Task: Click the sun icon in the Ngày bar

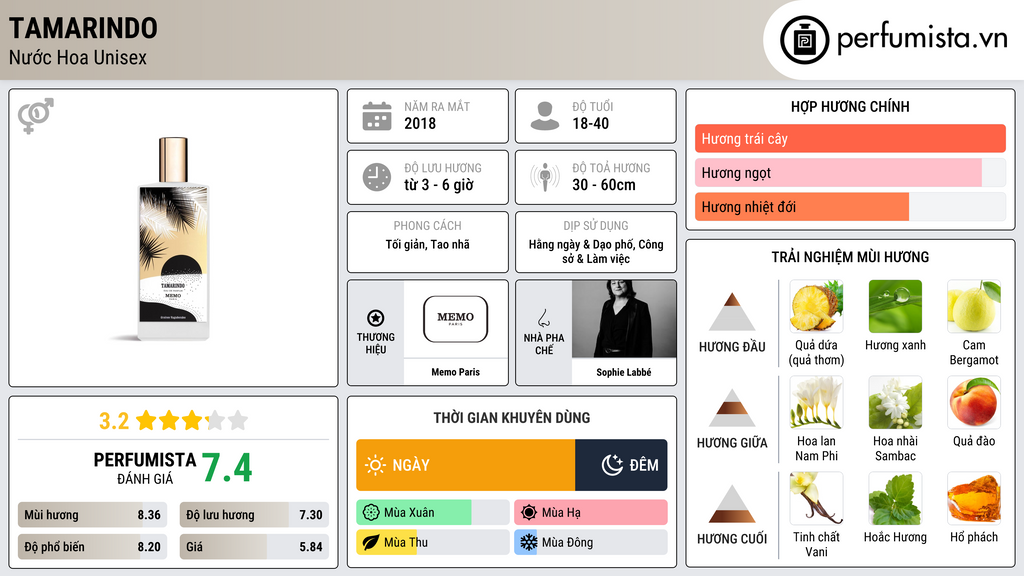Action: (375, 465)
